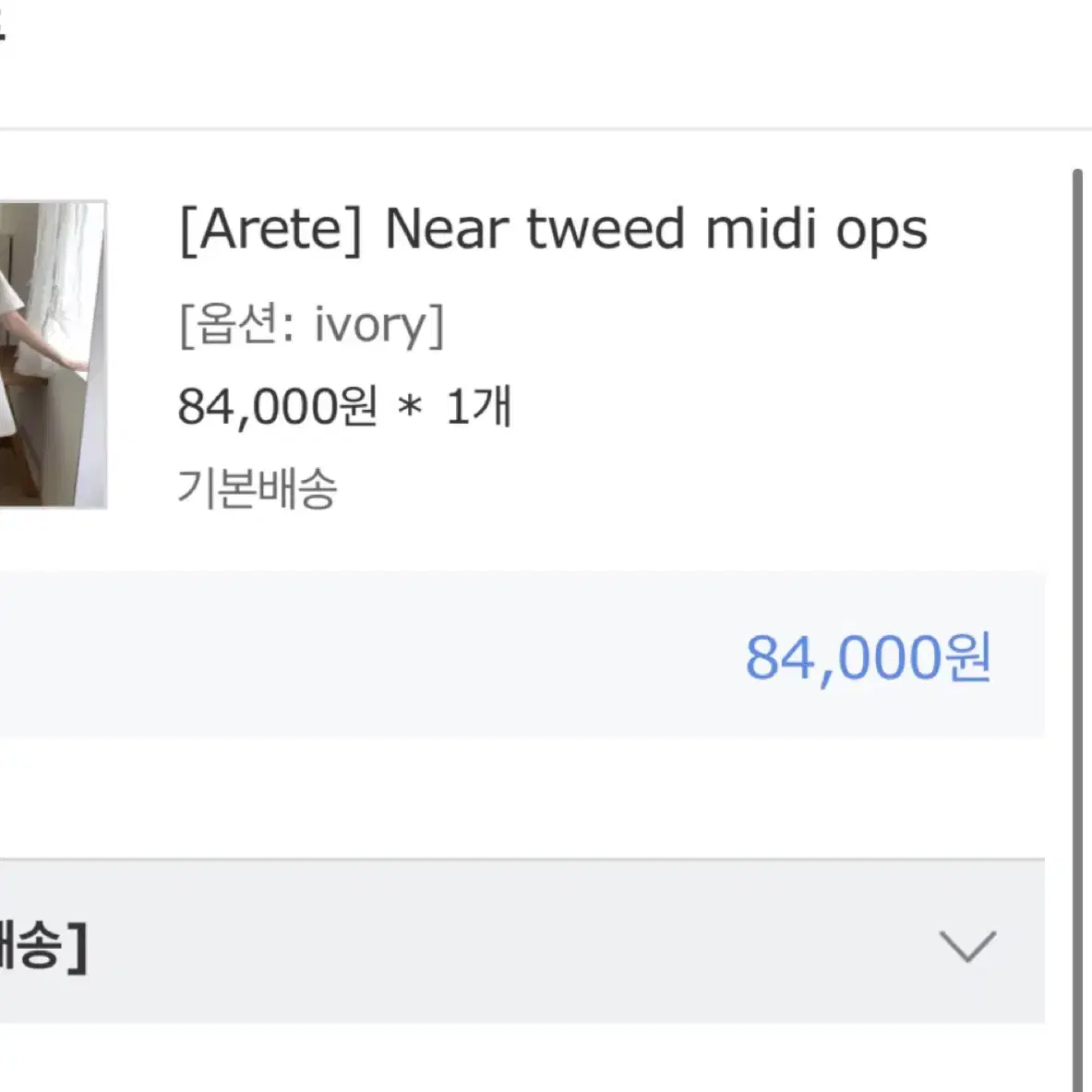This screenshot has width=1092, height=1092.
Task: Select the [Arete] brand tag in title
Action: tap(270, 231)
